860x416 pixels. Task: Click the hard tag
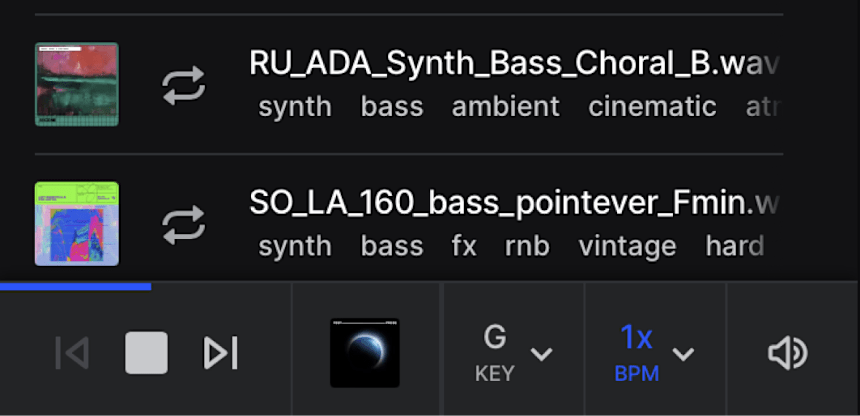(x=734, y=246)
